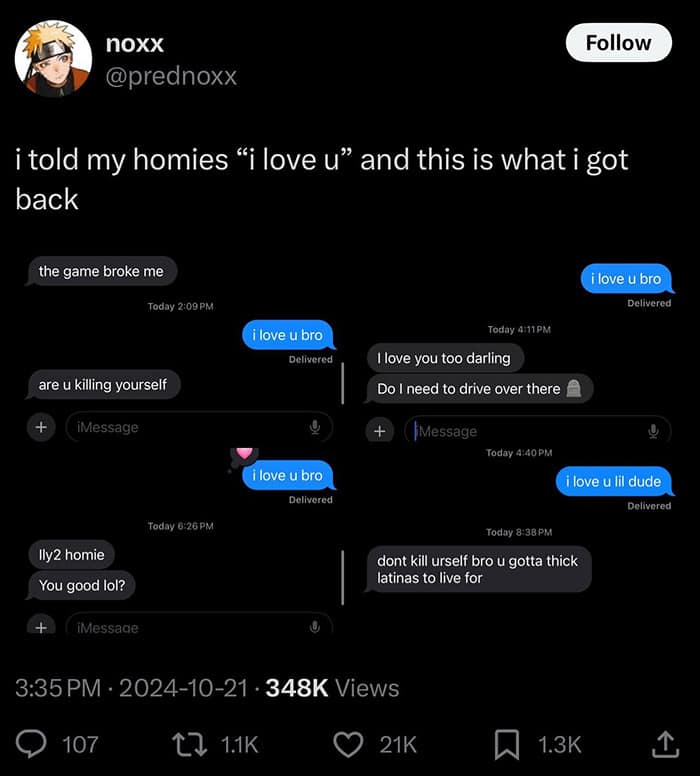The width and height of the screenshot is (700, 776).
Task: Tap the 'are u killing yourself' message bubble
Action: tap(103, 385)
